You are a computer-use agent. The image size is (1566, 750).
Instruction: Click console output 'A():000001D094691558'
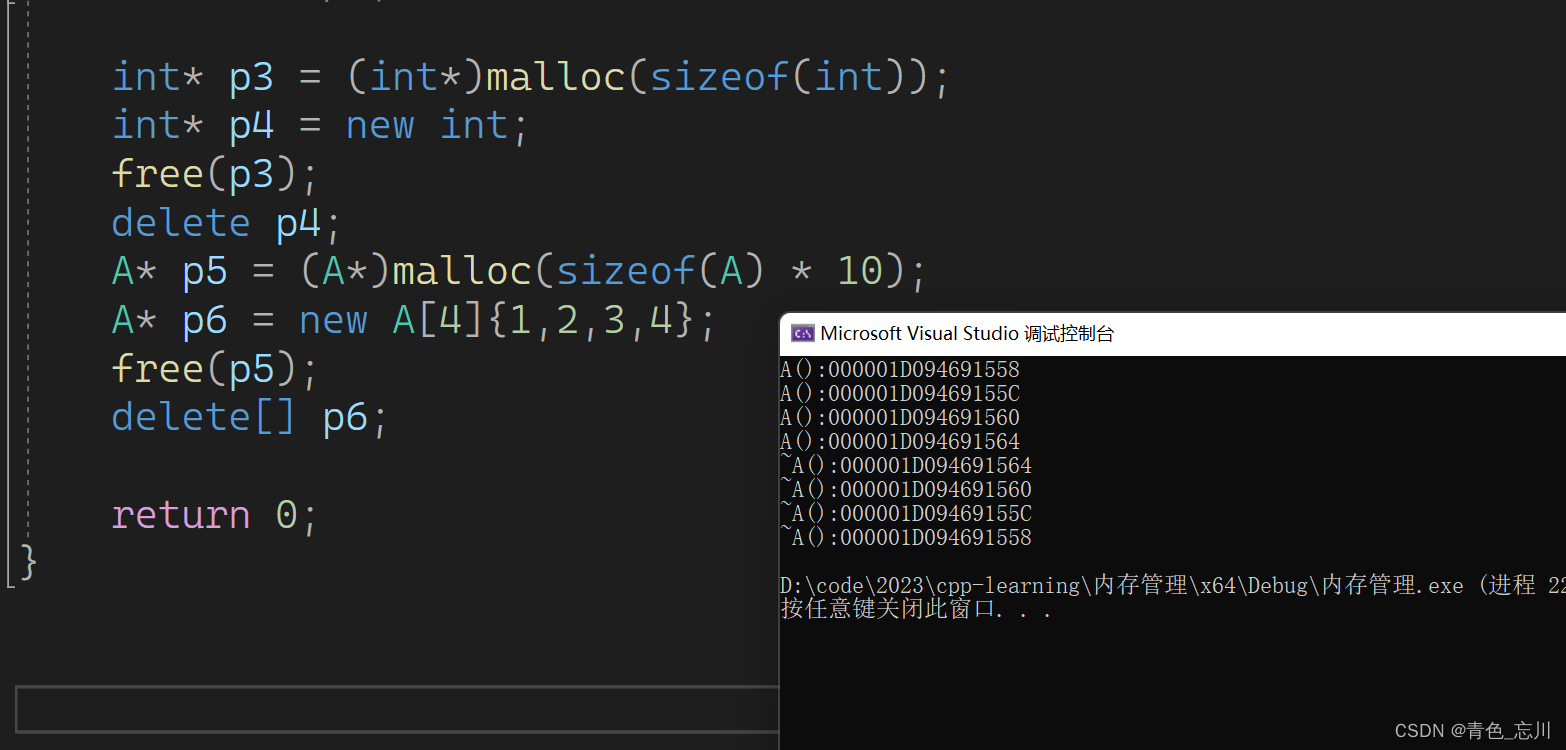coord(900,370)
